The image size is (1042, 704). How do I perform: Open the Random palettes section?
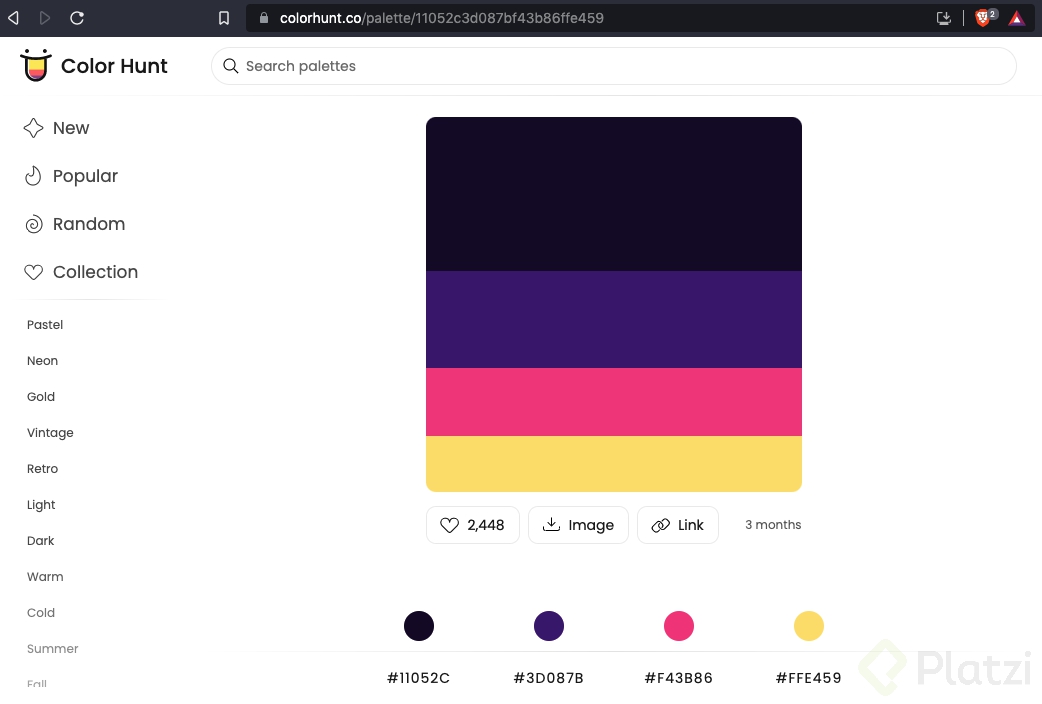(x=89, y=224)
